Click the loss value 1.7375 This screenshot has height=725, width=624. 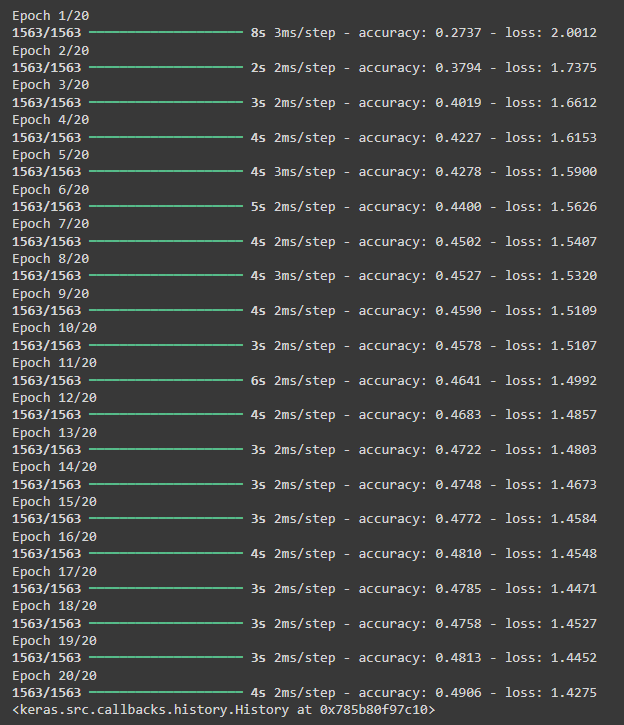(574, 68)
